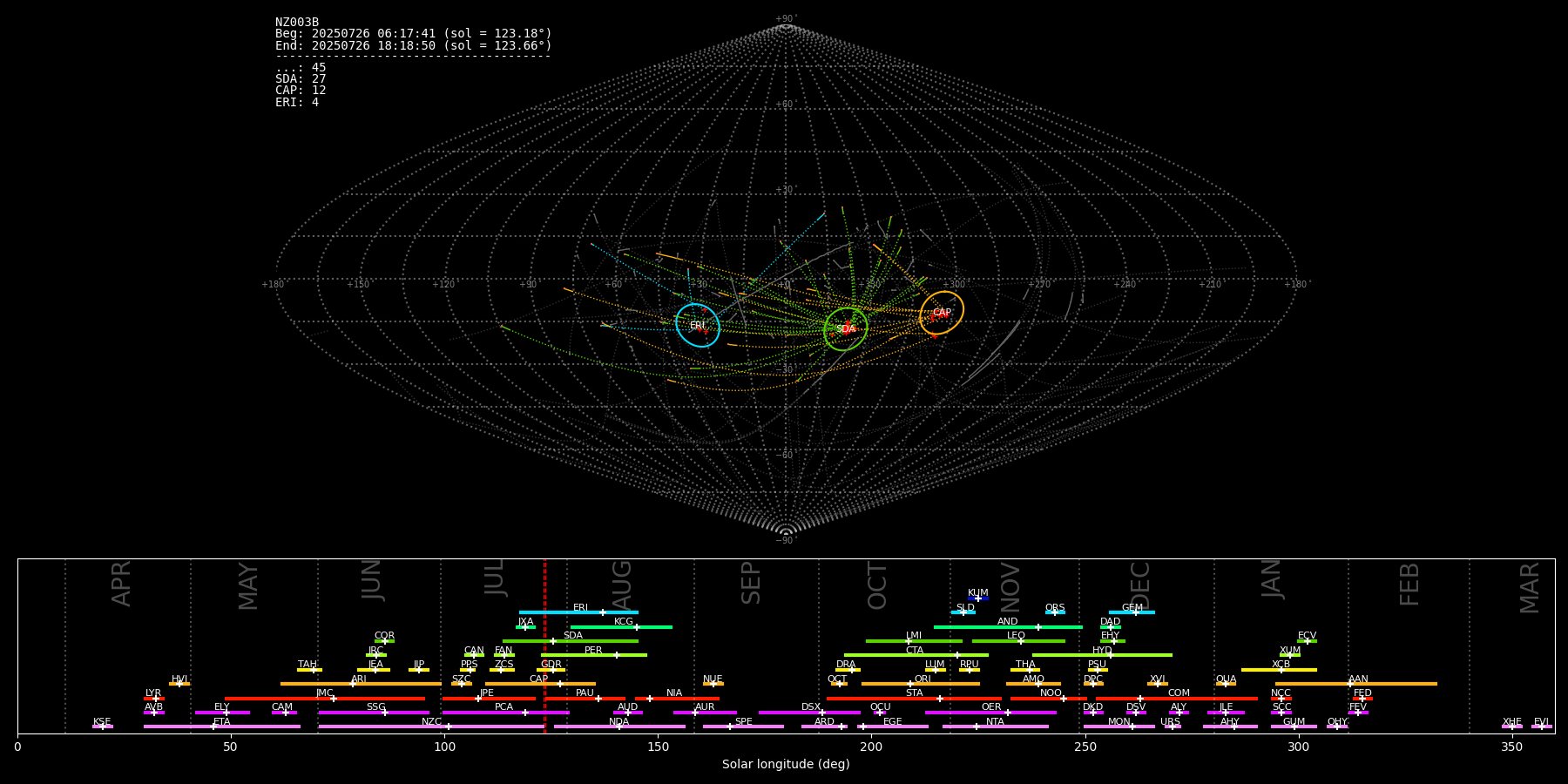1568x784 pixels.
Task: Click the DSX purple shower bar
Action: pos(809,713)
